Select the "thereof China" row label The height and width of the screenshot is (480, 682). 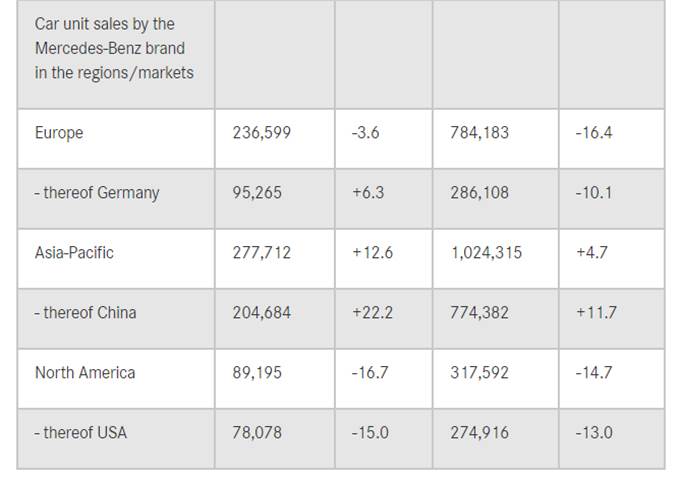(85, 313)
